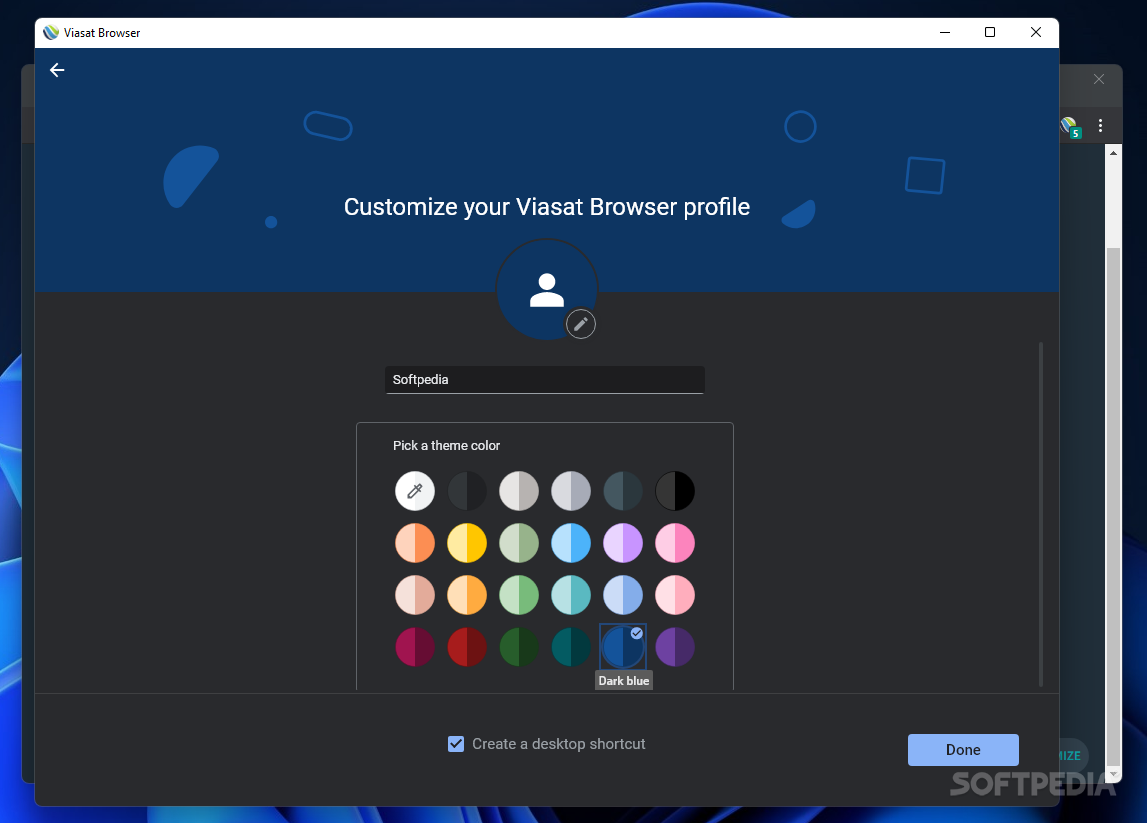Pick the sage green theme swatch
The height and width of the screenshot is (823, 1147).
(519, 543)
